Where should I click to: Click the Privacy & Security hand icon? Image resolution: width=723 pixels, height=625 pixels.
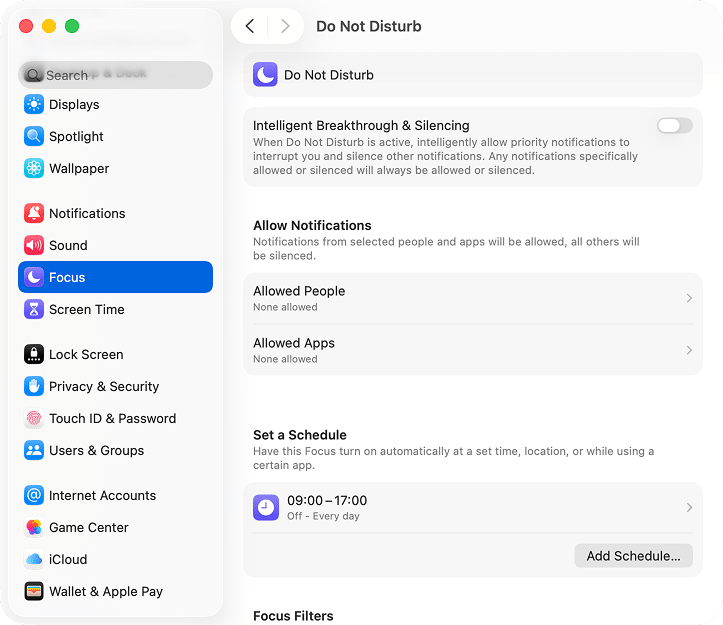34,386
